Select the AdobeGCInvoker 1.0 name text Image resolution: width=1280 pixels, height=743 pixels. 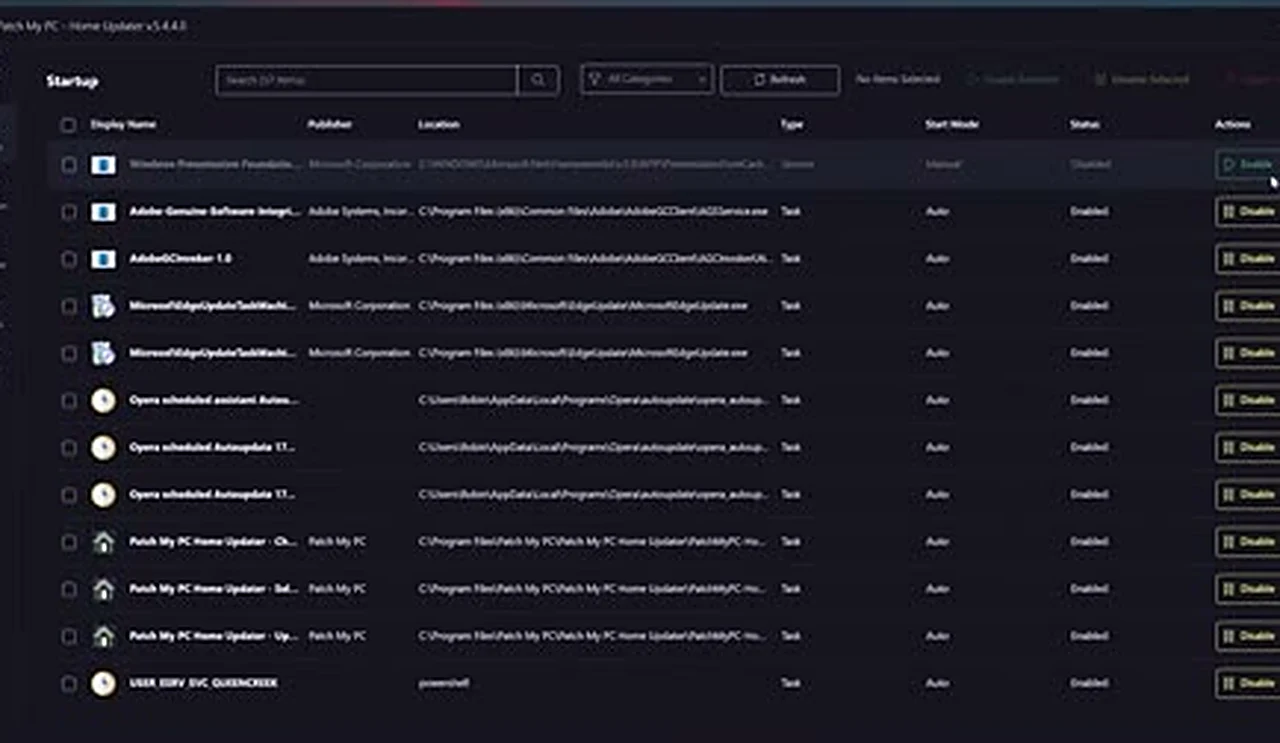(x=180, y=258)
